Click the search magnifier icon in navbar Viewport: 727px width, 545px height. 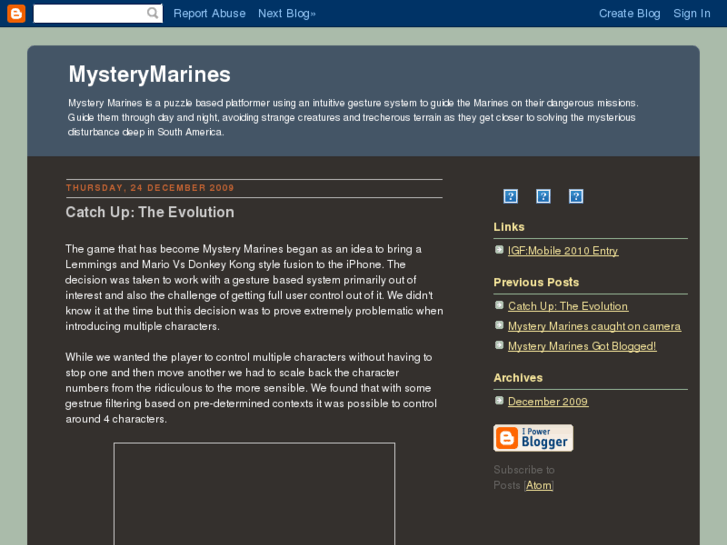point(153,13)
